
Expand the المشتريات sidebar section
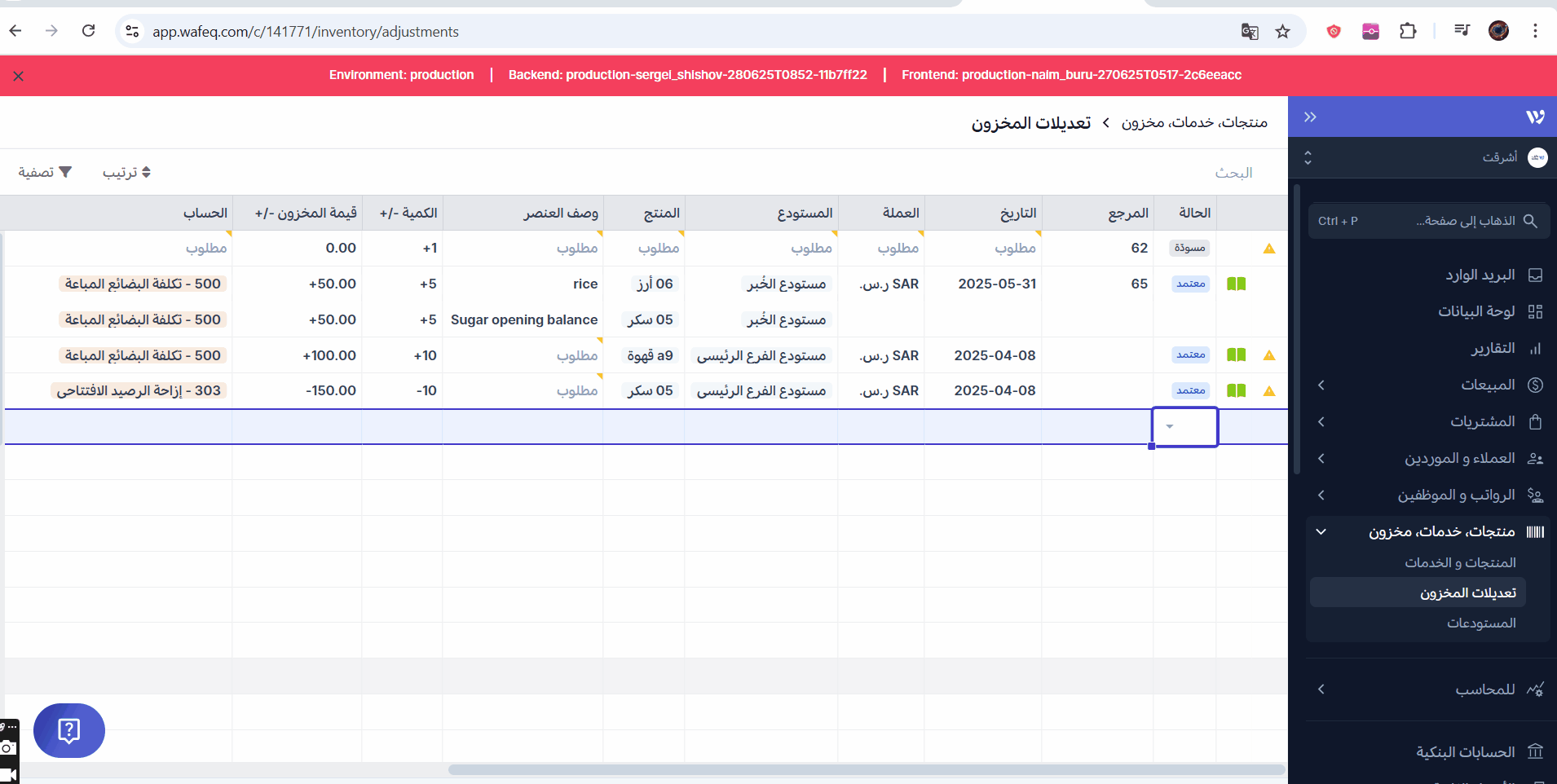[x=1321, y=421]
